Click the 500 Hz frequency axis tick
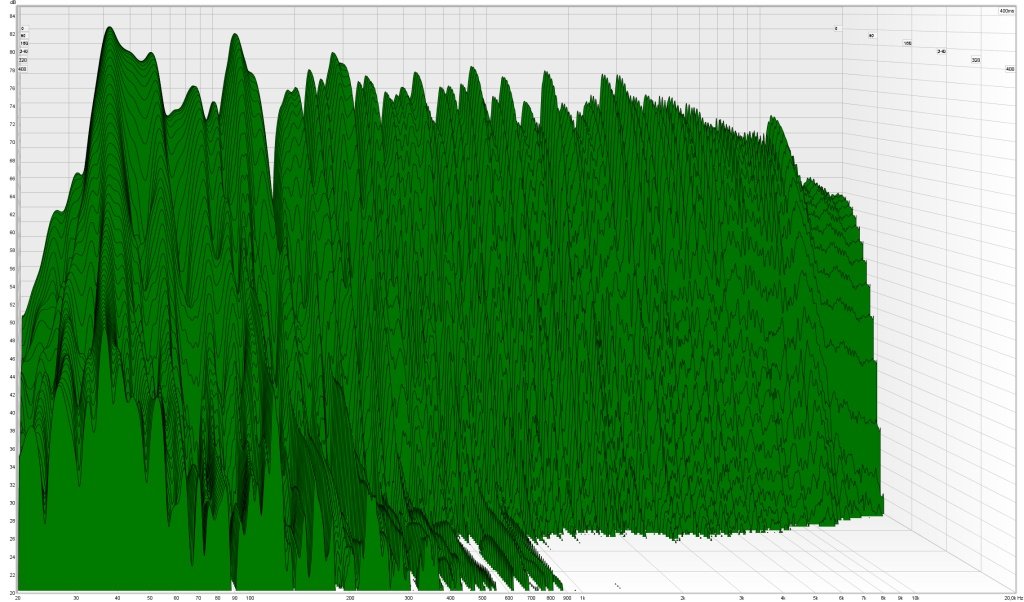This screenshot has height=602, width=1024. click(x=481, y=597)
